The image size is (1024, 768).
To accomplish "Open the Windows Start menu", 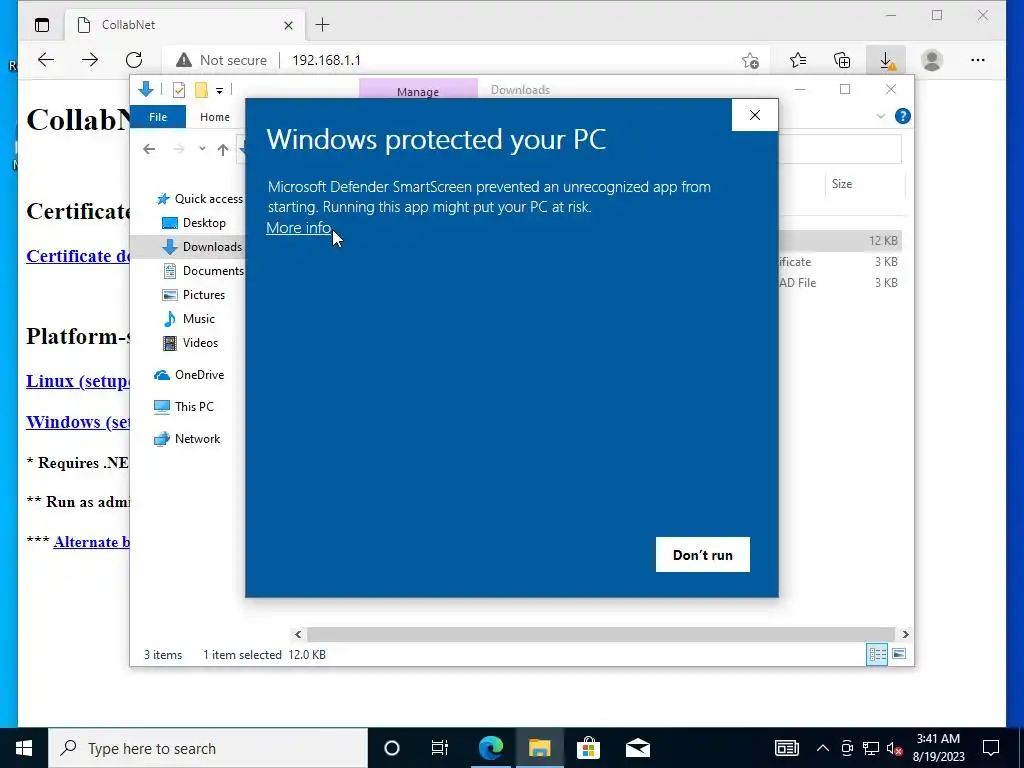I will point(24,748).
